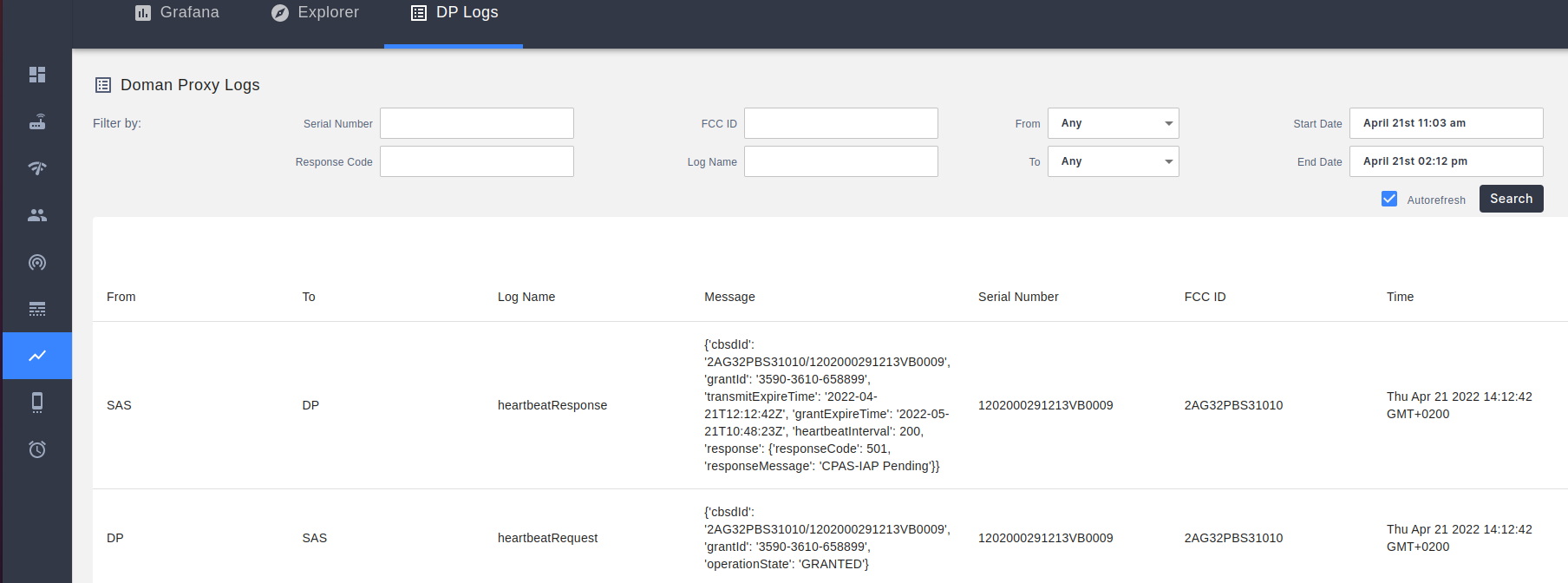
Task: Switch to the Explorer tab
Action: 315,13
